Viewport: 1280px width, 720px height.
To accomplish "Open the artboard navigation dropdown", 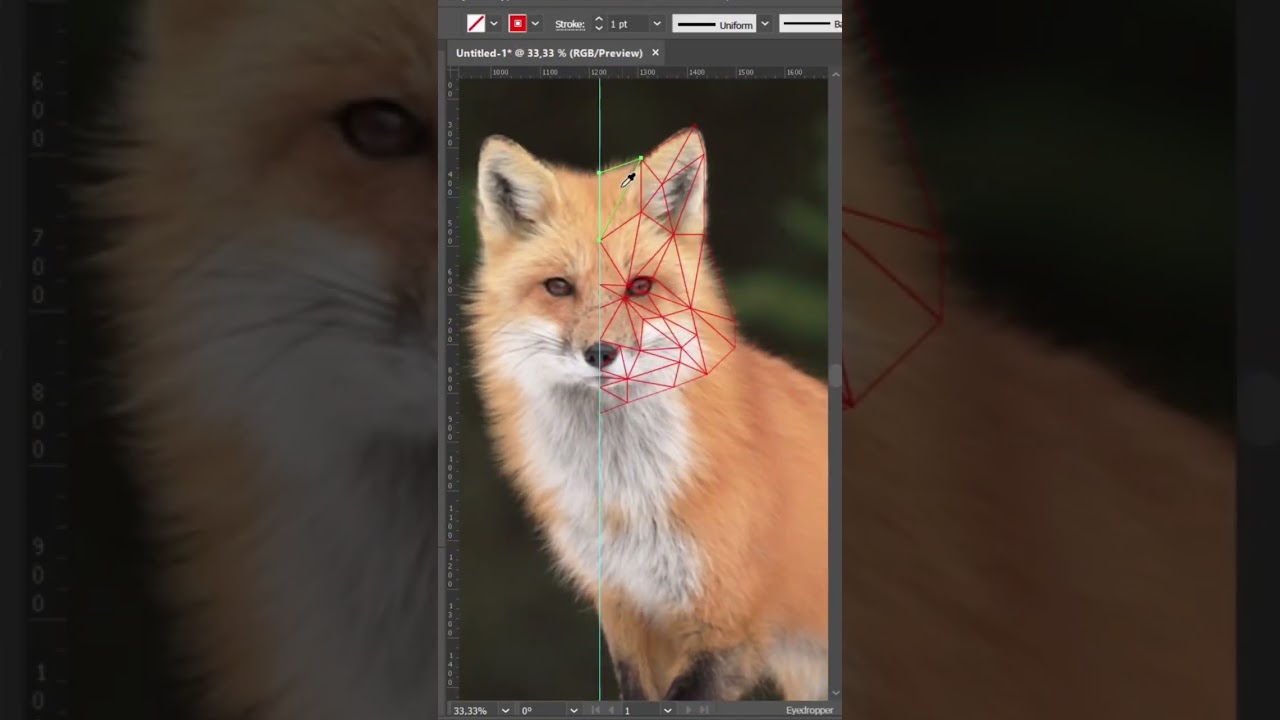I will point(667,710).
